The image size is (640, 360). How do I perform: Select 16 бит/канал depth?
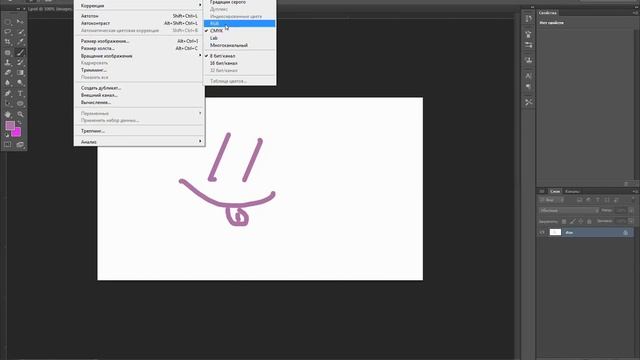[240, 63]
